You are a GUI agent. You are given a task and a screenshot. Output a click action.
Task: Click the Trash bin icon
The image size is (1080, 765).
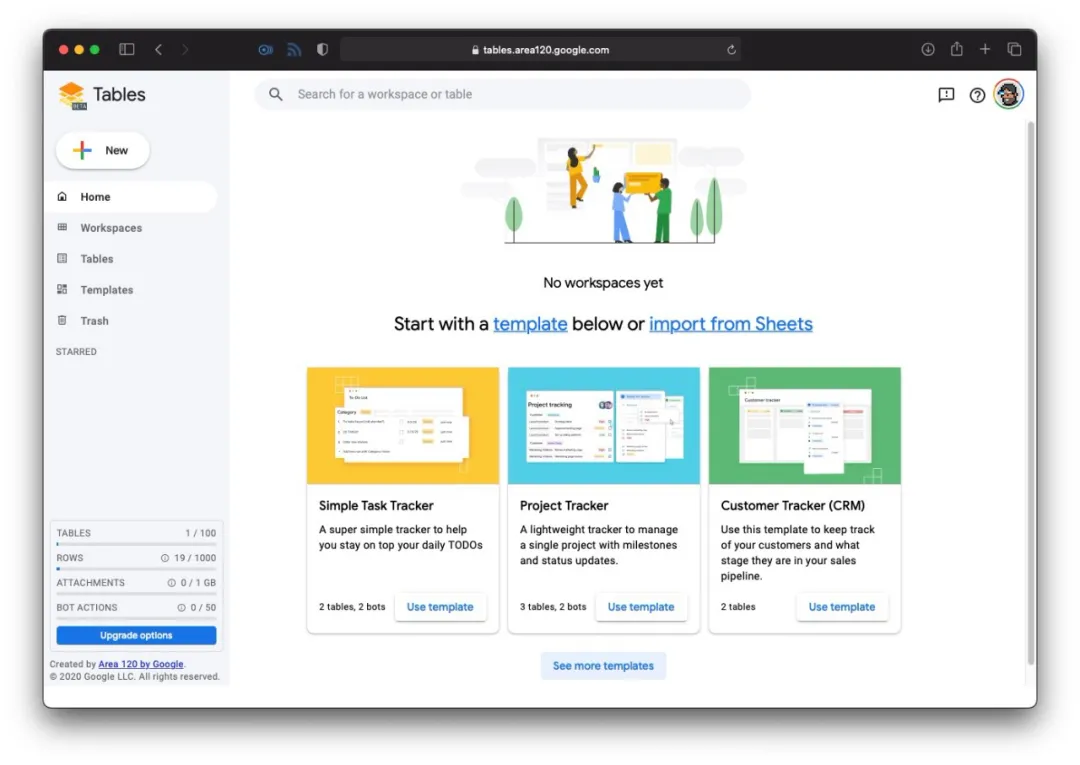point(62,320)
